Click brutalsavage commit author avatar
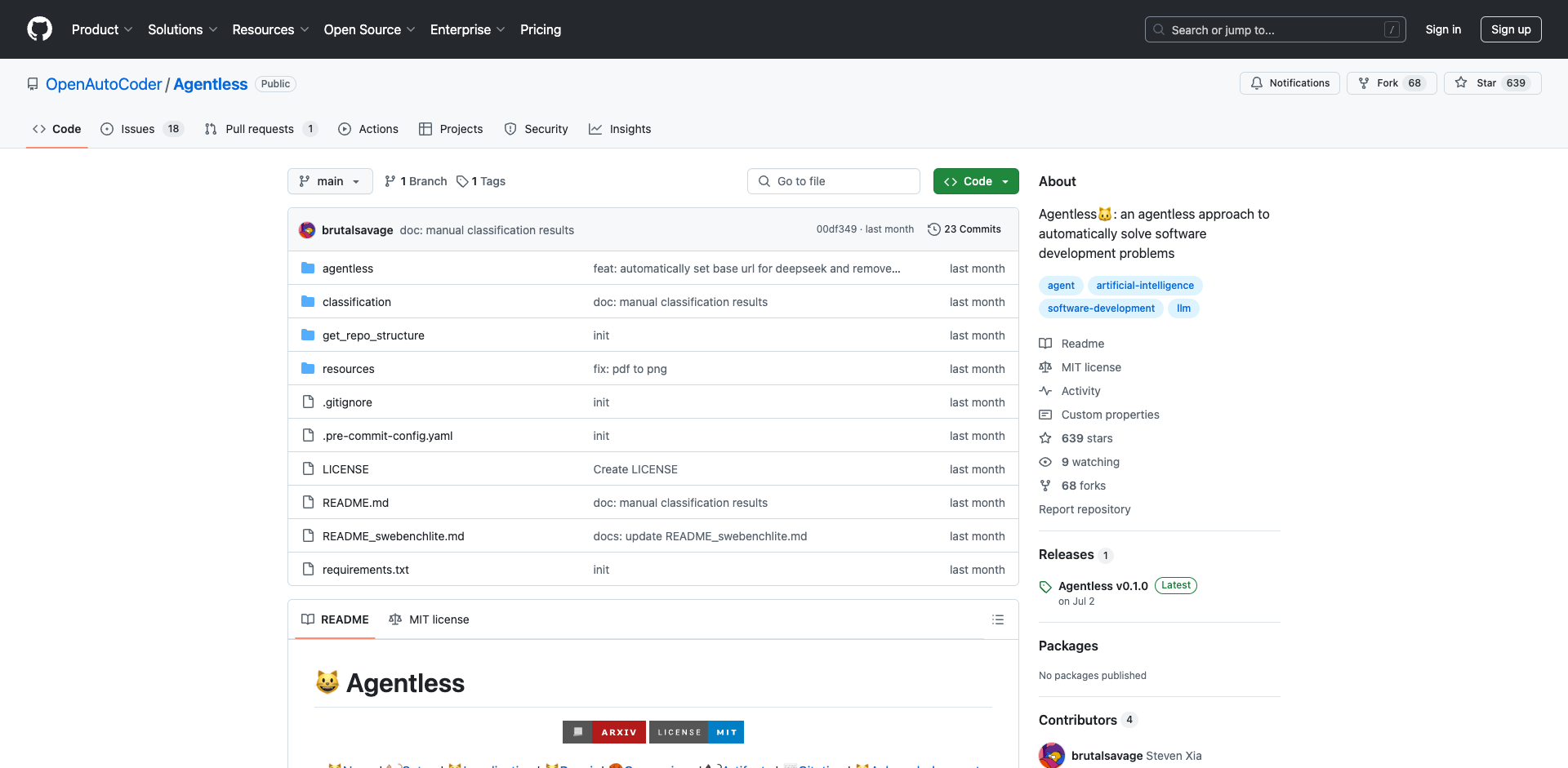Viewport: 1568px width, 768px height. pyautogui.click(x=307, y=230)
